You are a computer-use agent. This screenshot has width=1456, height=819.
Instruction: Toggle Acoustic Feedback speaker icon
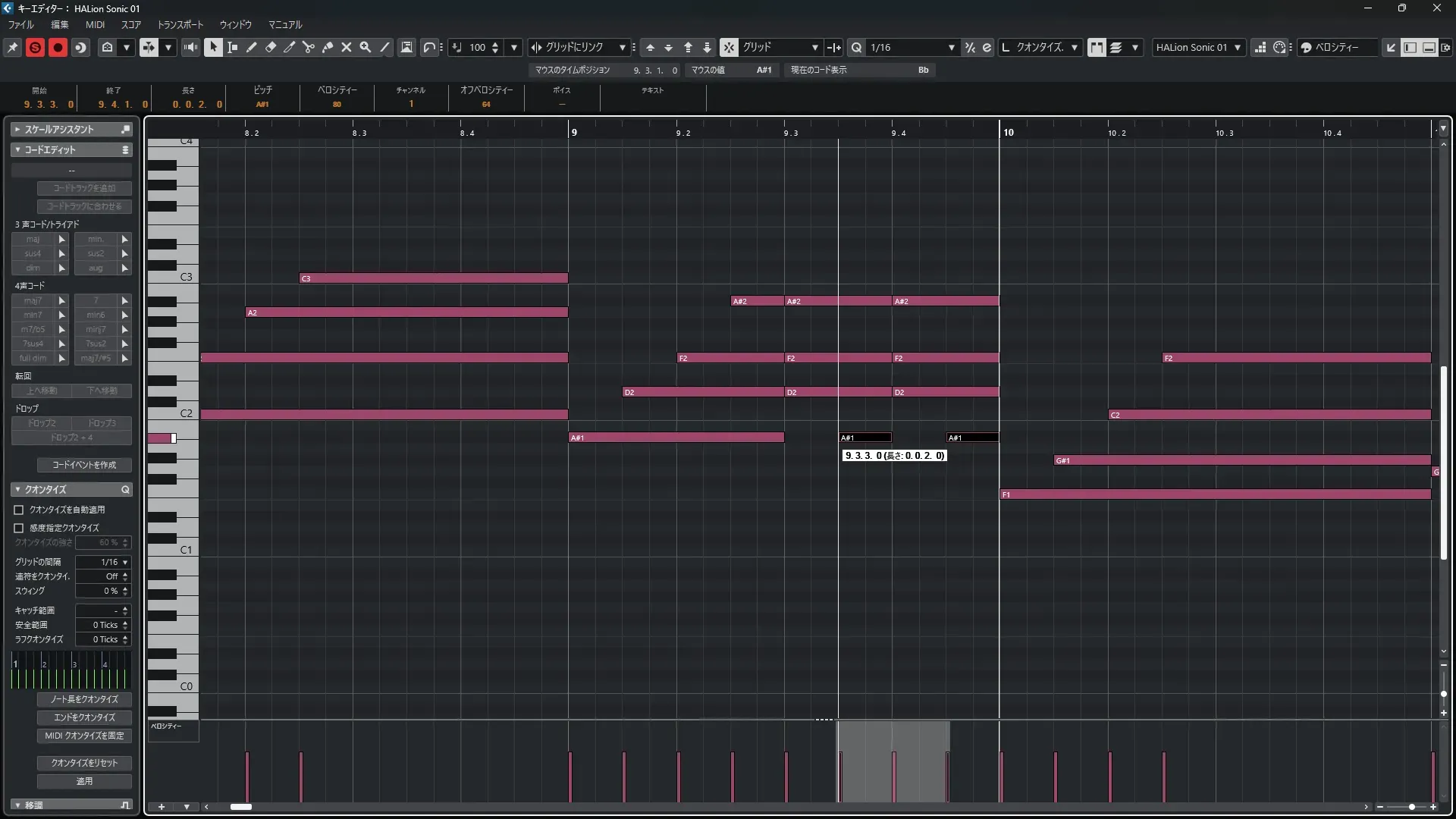190,47
